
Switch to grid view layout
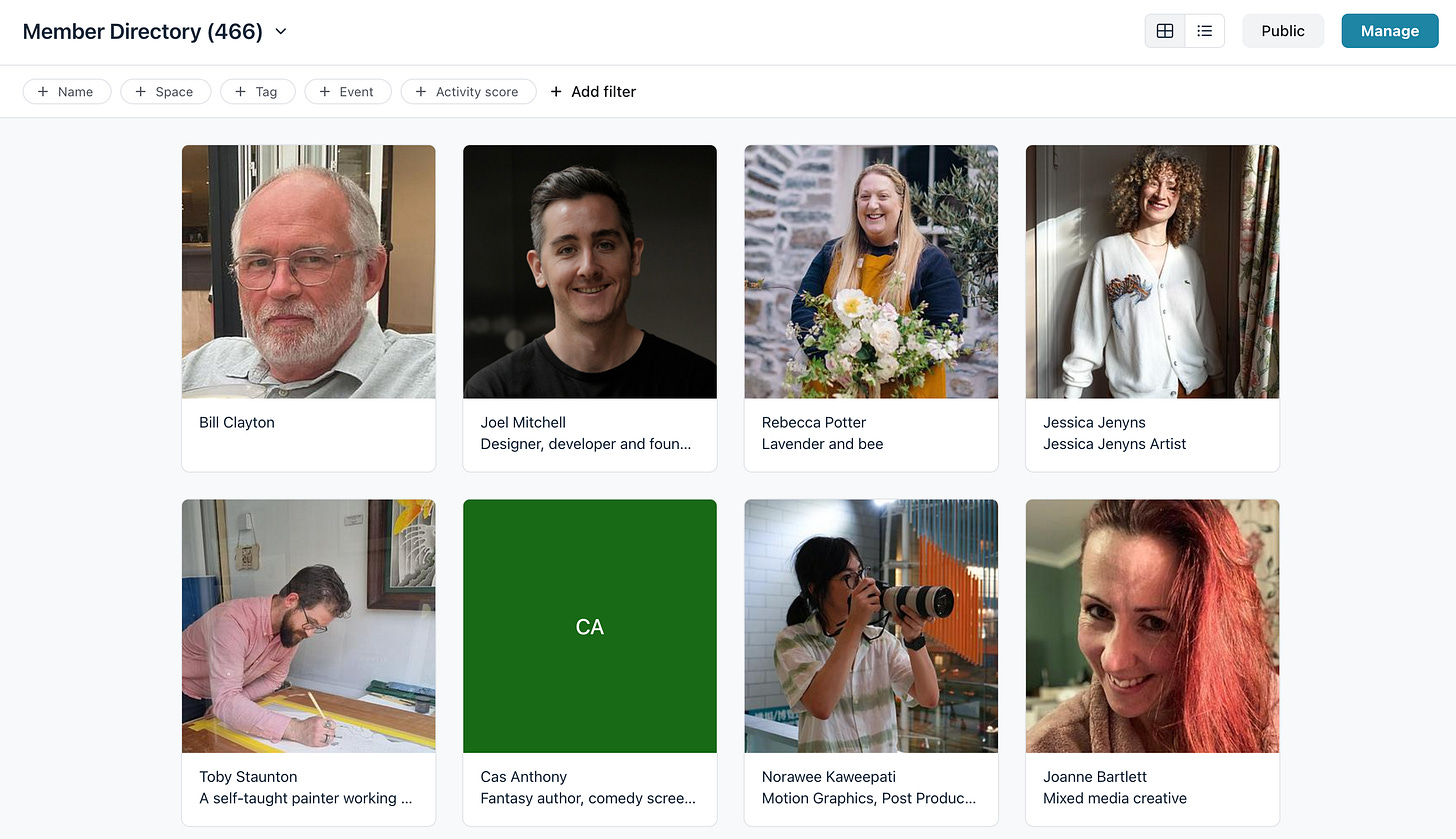[x=1165, y=31]
